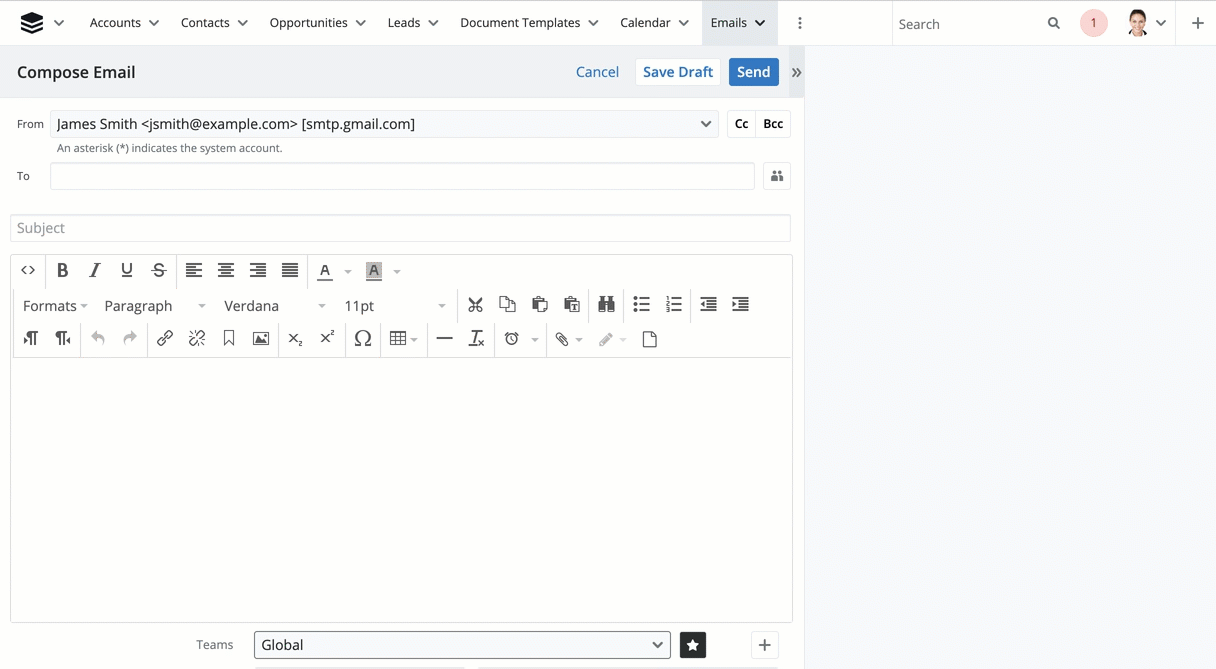Toggle the primary team star for Global
Viewport: 1216px width, 669px height.
pos(693,645)
